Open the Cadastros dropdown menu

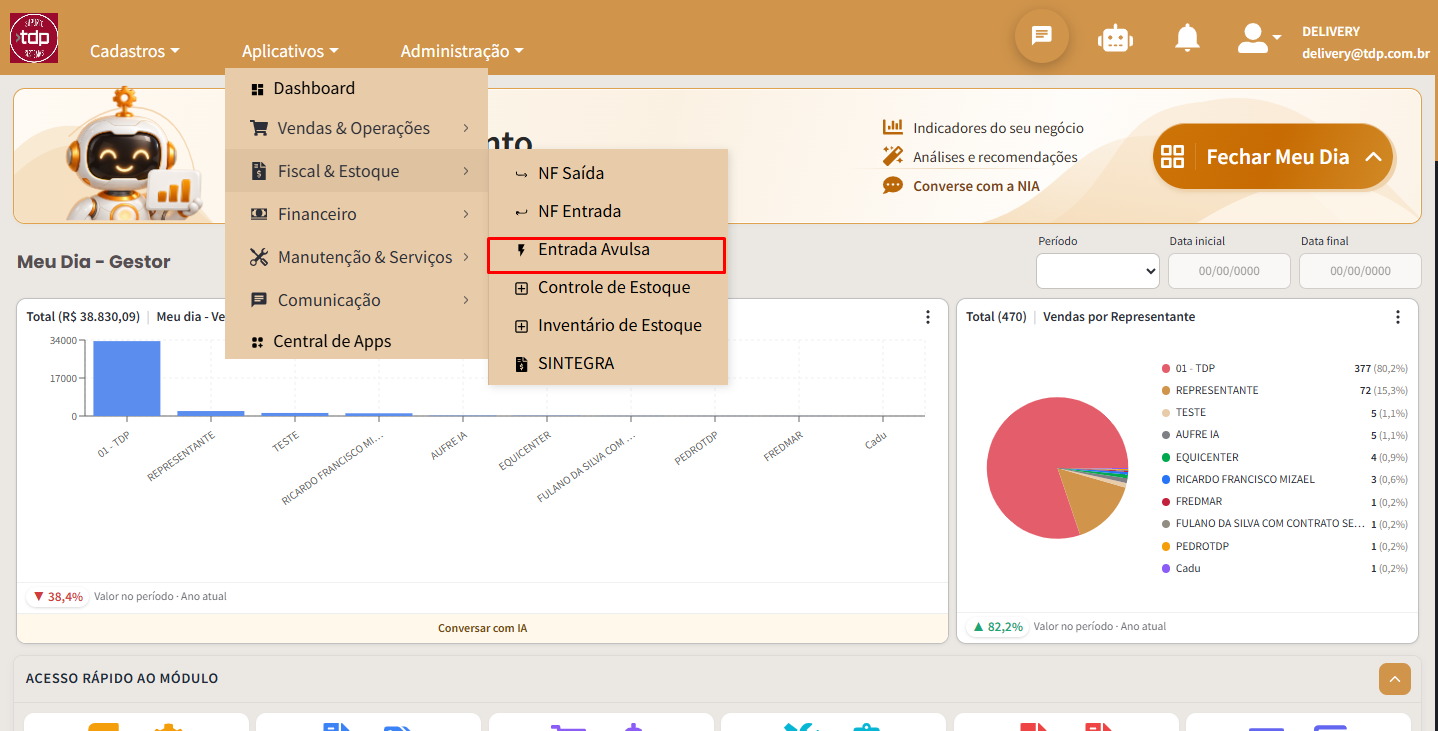click(x=135, y=51)
